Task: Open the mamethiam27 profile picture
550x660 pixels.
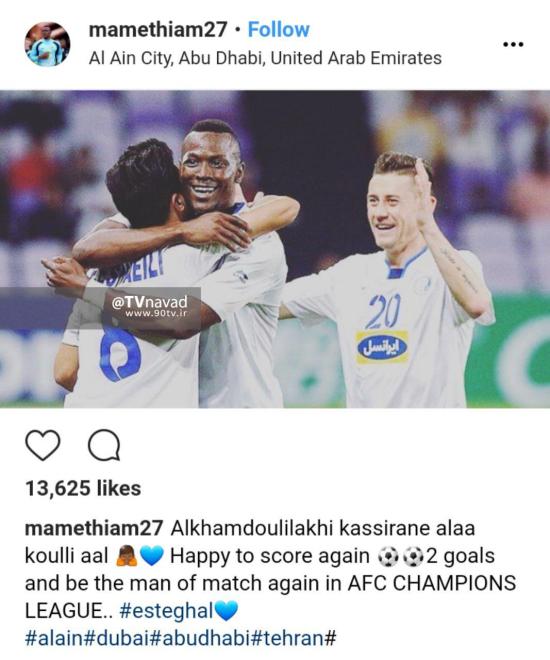Action: click(x=47, y=44)
